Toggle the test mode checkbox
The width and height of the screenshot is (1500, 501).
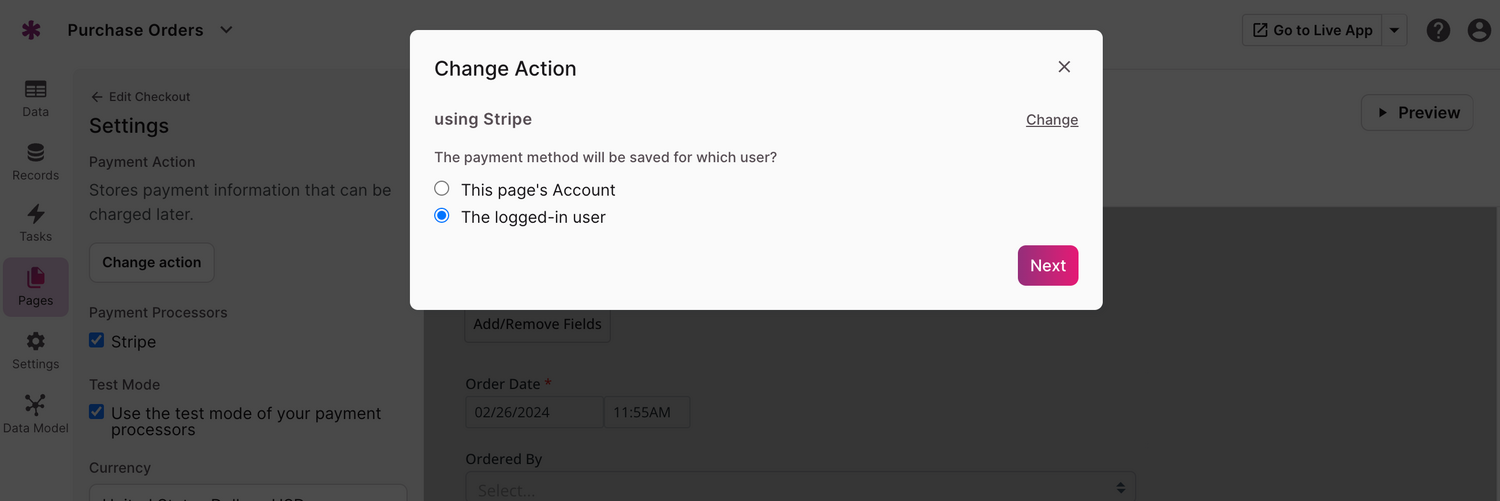point(97,412)
